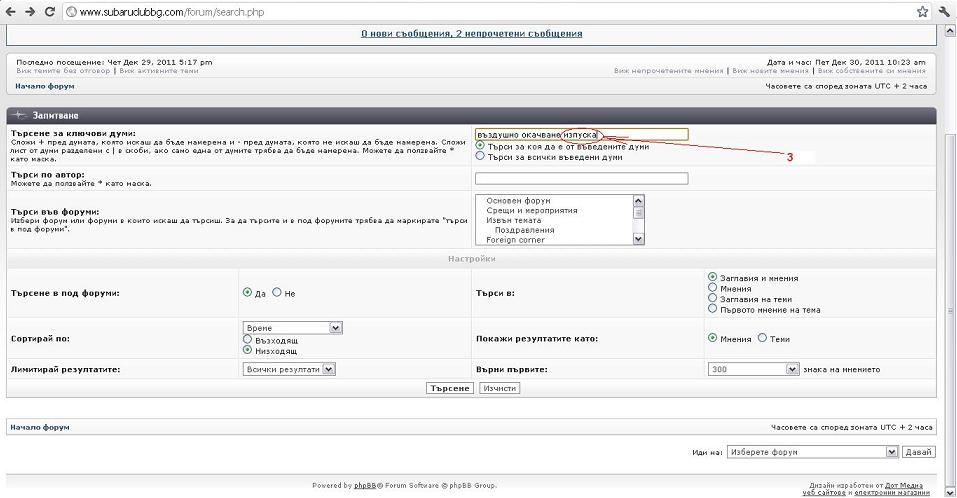Bookmark page with the star icon
Screen dimensions: 957x498
tap(922, 12)
